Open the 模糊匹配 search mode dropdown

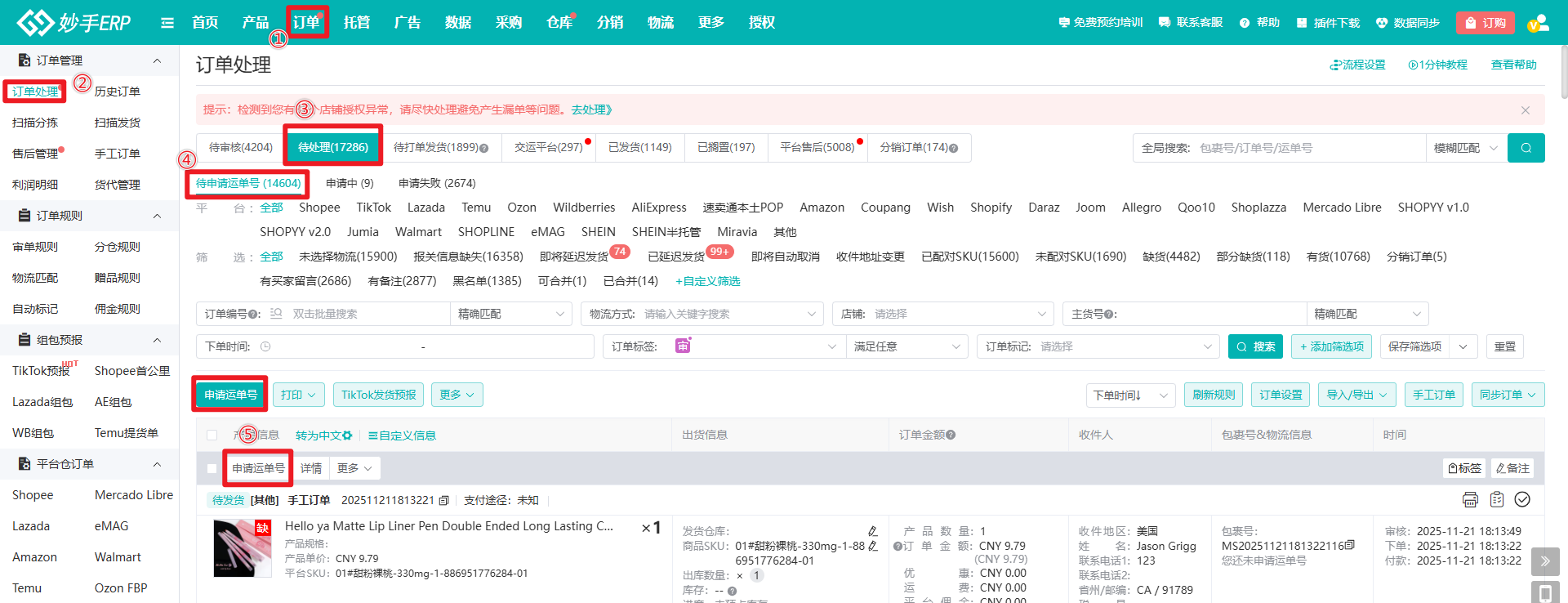1465,148
